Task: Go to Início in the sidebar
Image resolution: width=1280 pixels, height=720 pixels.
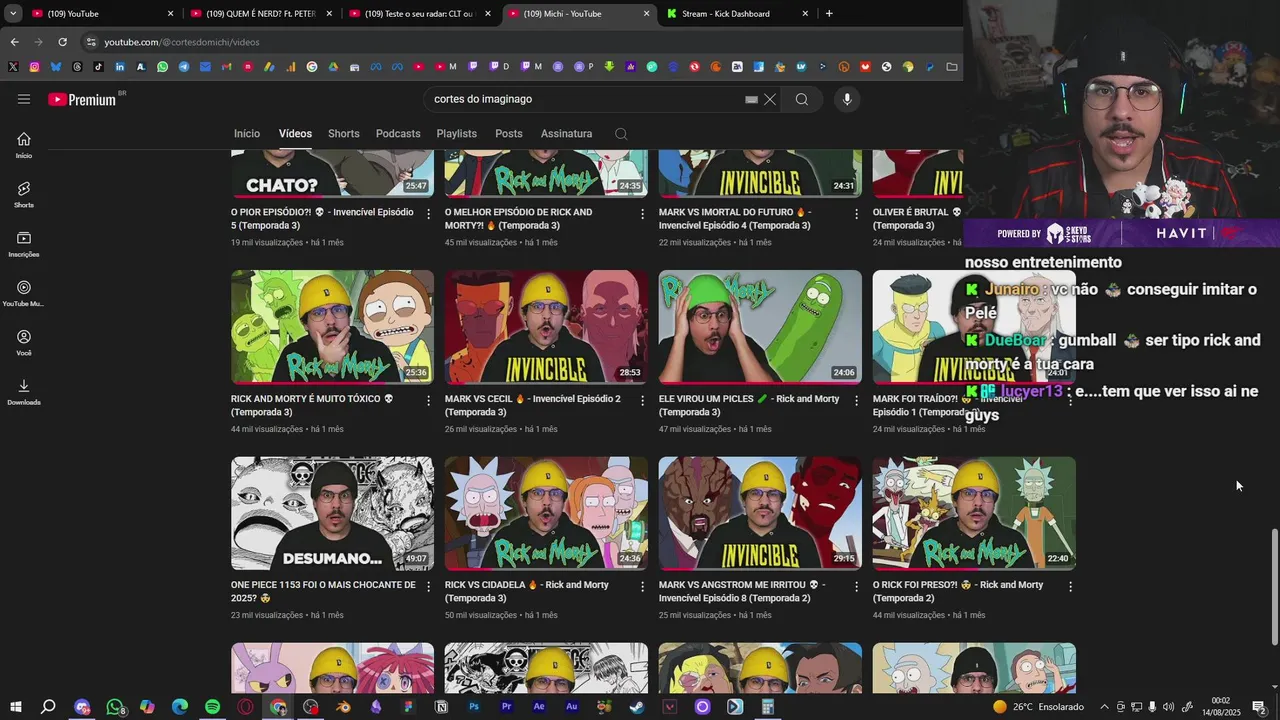Action: click(24, 145)
